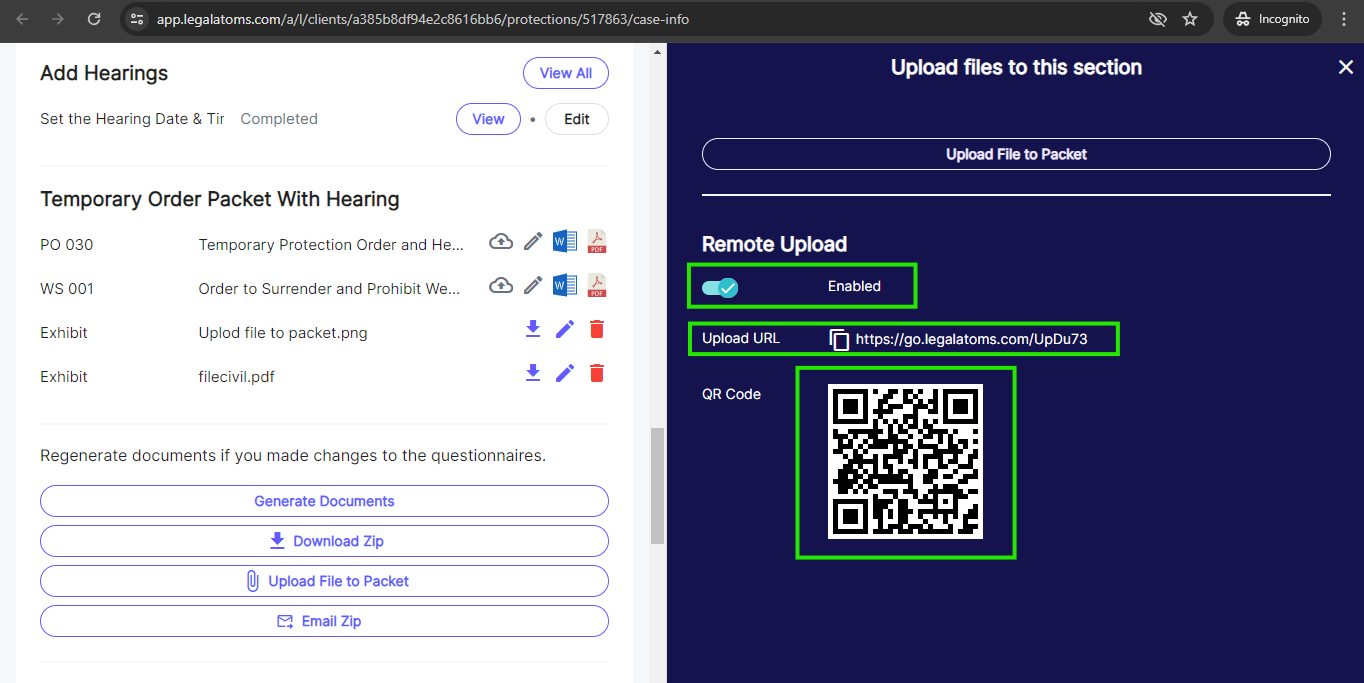This screenshot has height=683, width=1364.
Task: Open the Word version of PO 030
Action: tap(565, 241)
